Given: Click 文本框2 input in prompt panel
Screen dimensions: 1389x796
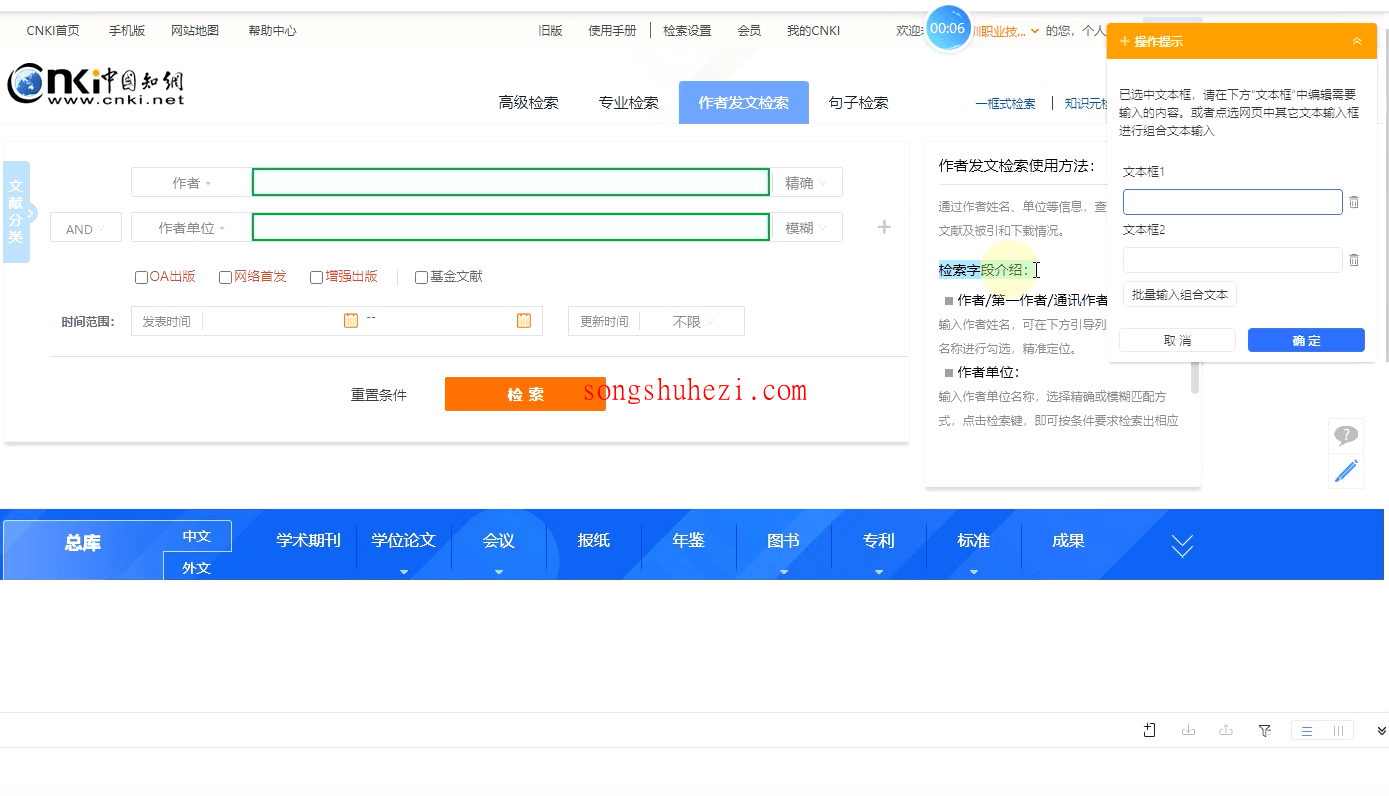Looking at the screenshot, I should click(1232, 260).
